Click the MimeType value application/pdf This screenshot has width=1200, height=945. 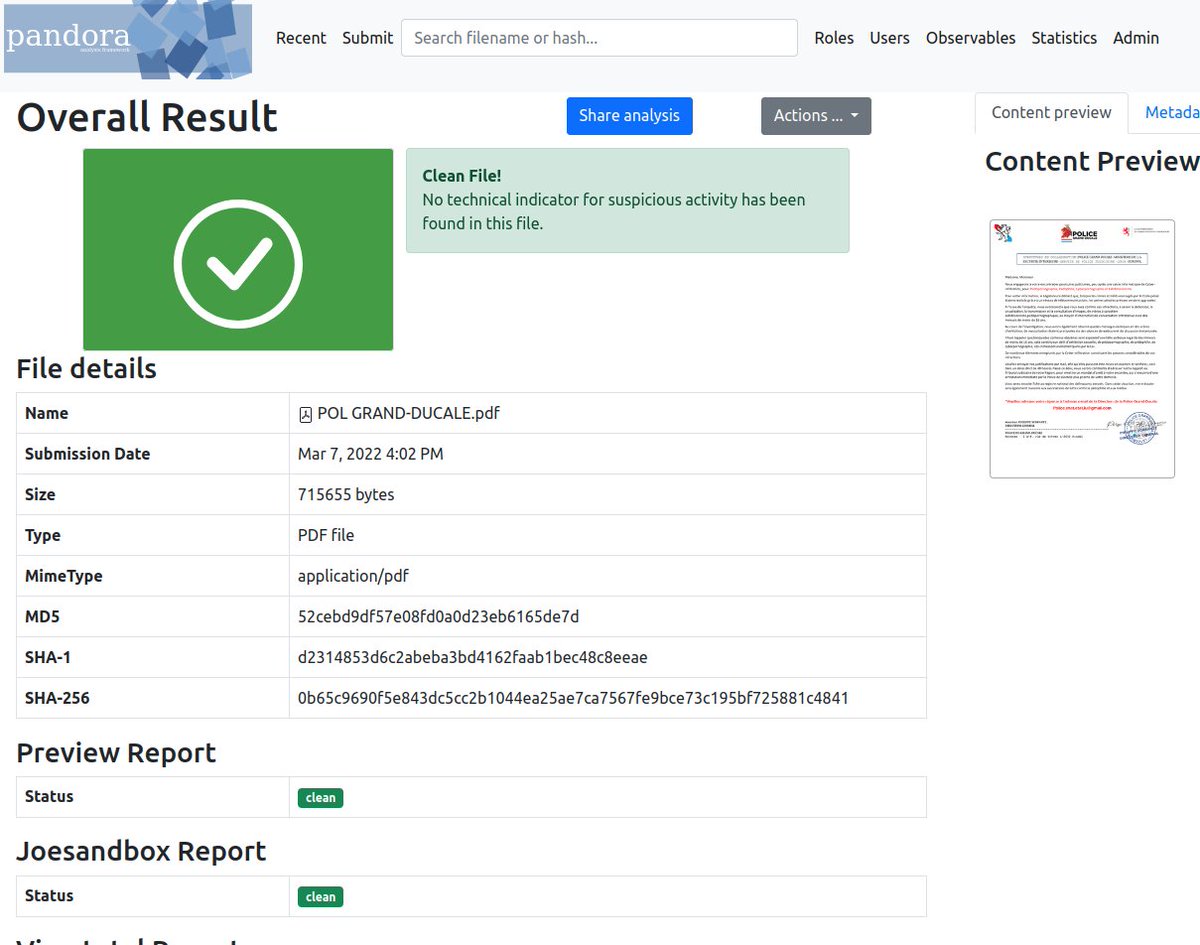353,576
